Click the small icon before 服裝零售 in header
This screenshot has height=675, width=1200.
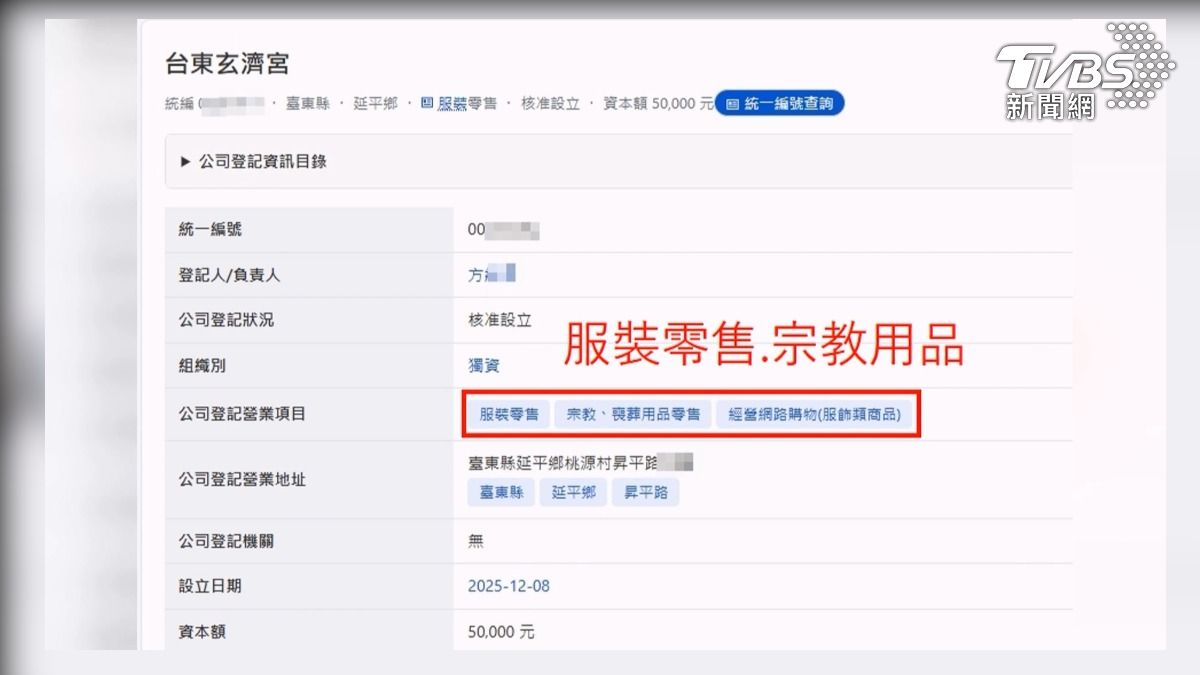[x=427, y=103]
